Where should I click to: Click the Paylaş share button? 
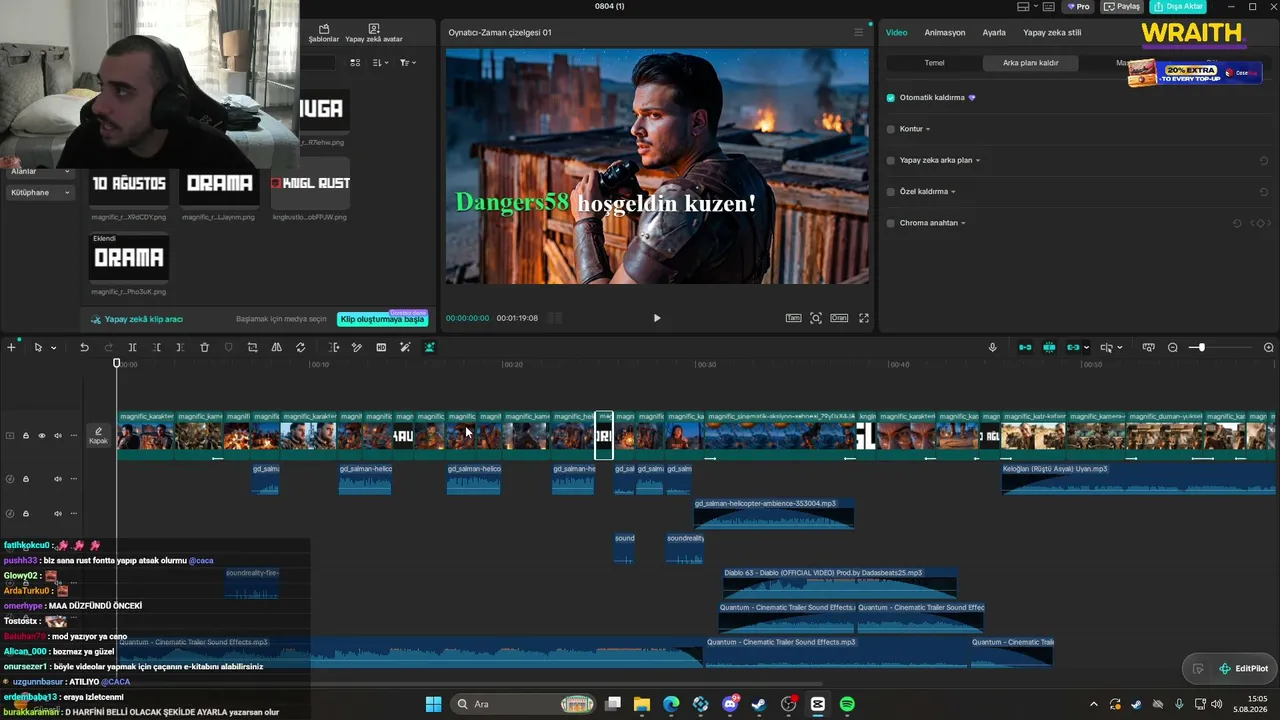(1122, 6)
